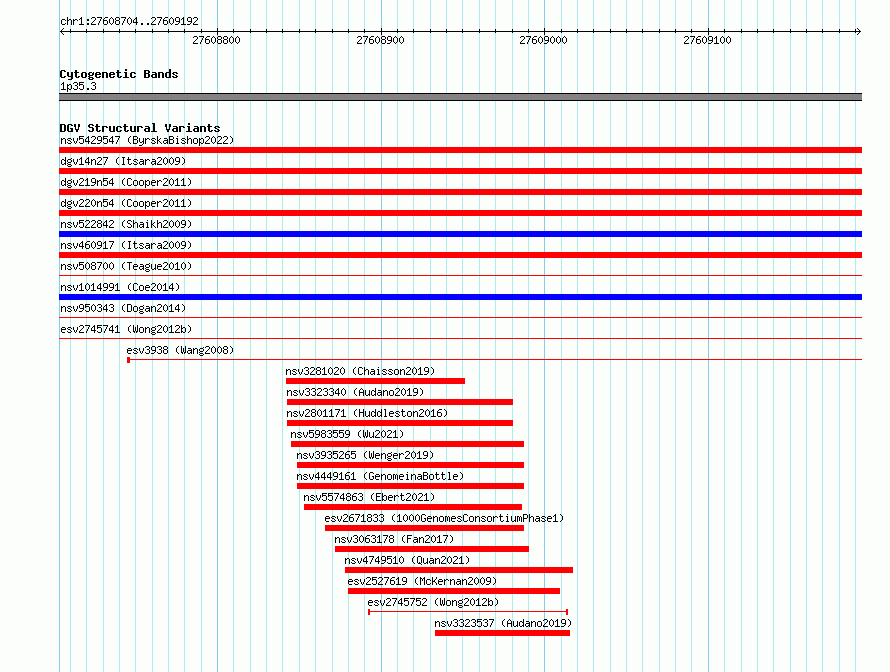
Task: Click the right arrow end of the ruler
Action: pyautogui.click(x=858, y=31)
